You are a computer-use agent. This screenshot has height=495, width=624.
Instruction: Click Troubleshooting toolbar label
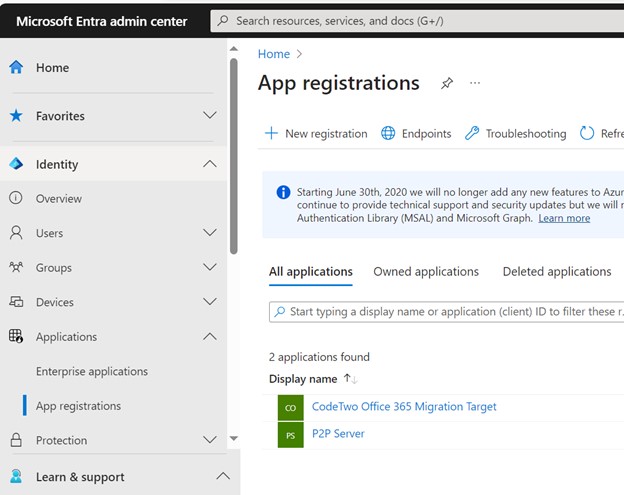click(x=526, y=134)
